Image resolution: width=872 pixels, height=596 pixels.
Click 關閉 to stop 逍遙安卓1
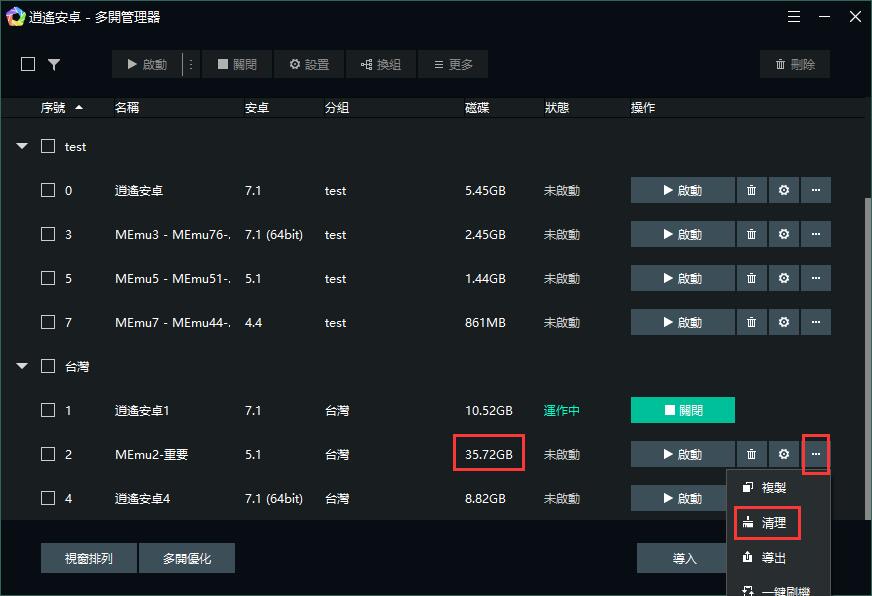(683, 410)
